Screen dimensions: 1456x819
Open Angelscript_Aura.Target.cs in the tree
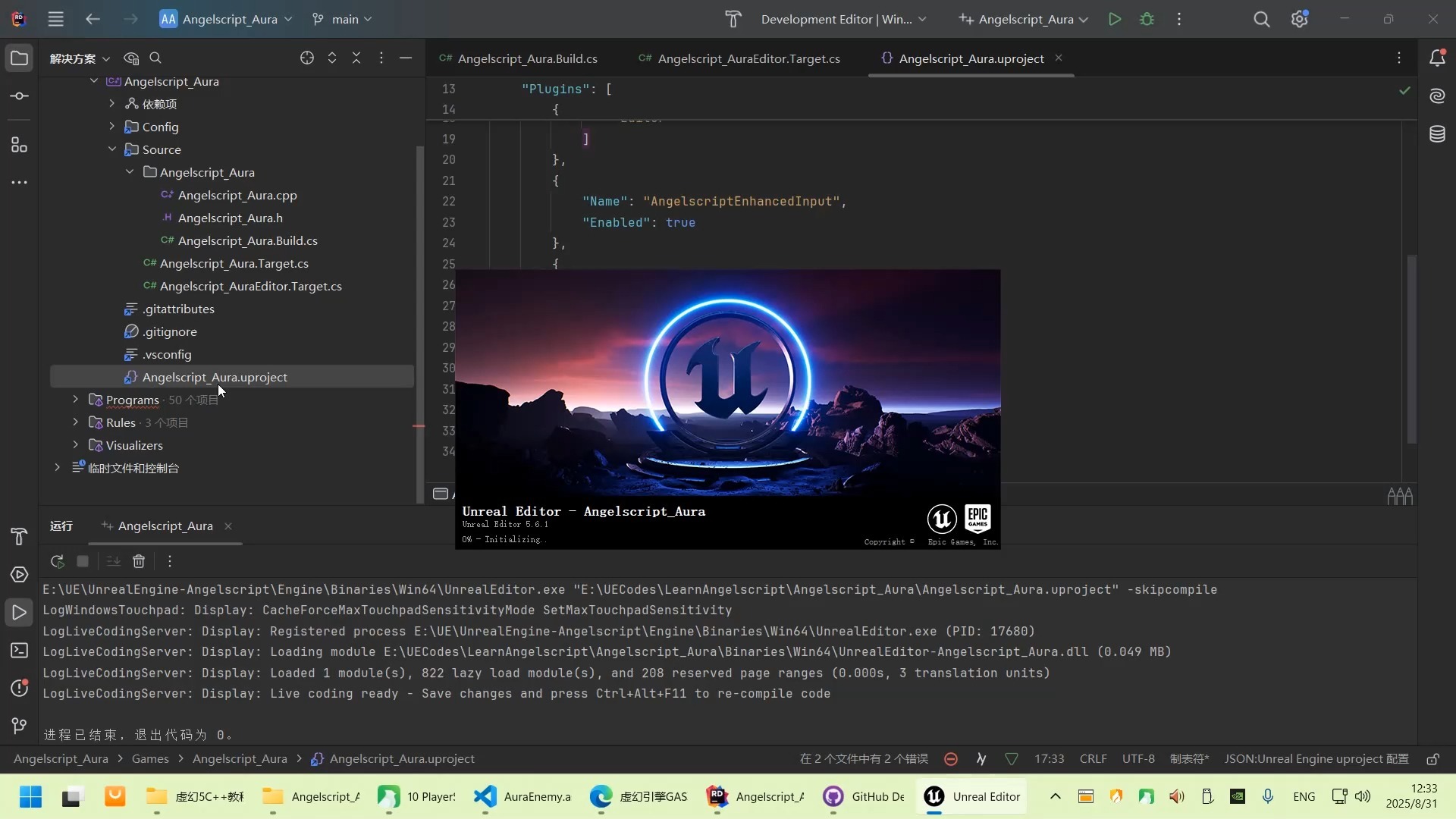tap(234, 263)
